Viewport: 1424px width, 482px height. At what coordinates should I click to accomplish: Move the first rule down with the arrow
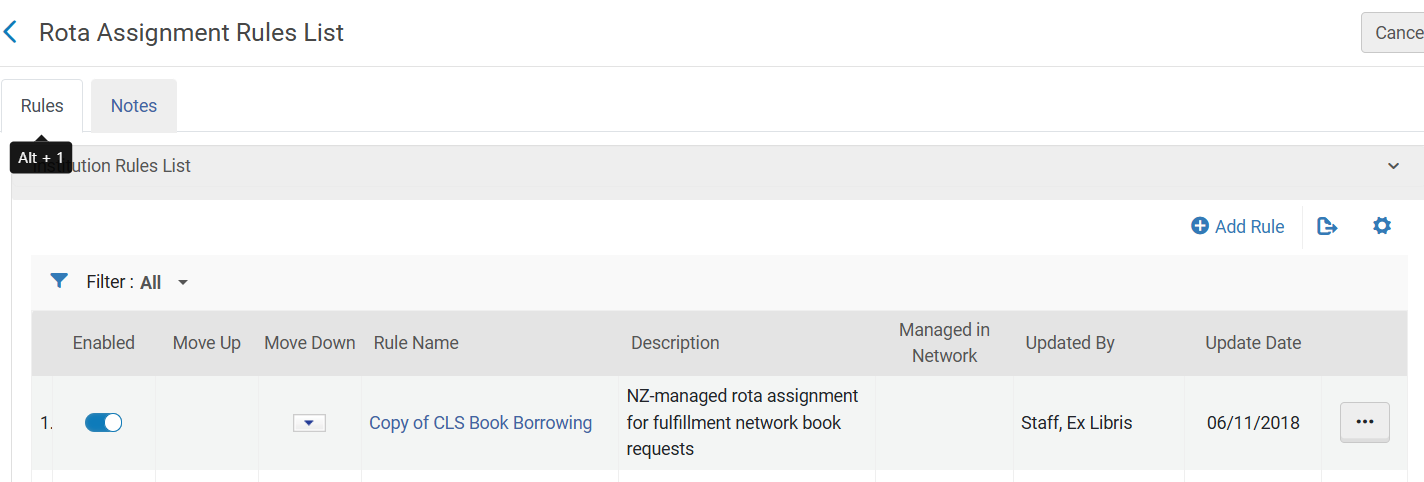point(309,423)
